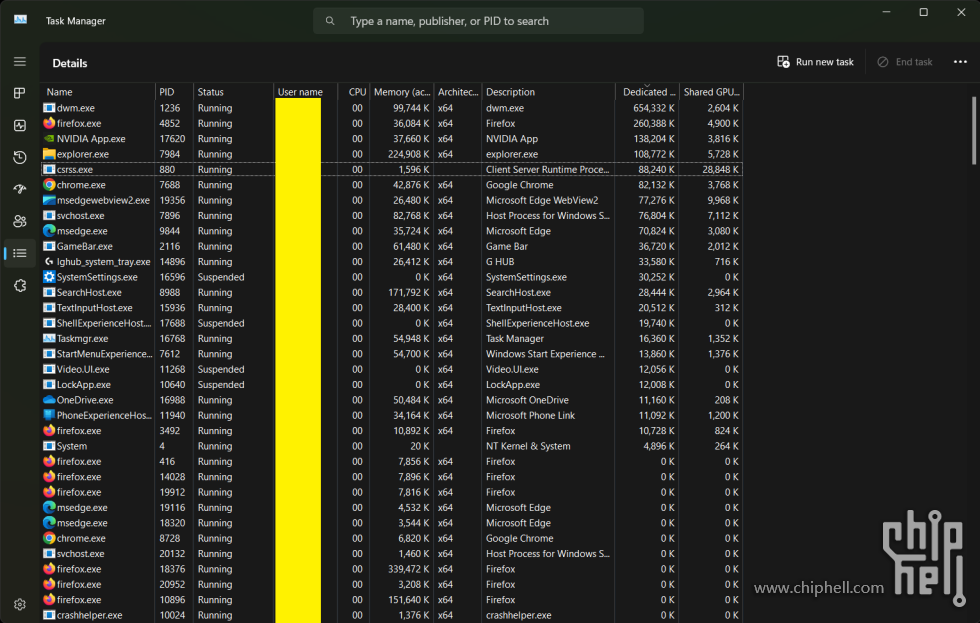The width and height of the screenshot is (980, 623).
Task: Open Users page in sidebar
Action: (x=20, y=221)
